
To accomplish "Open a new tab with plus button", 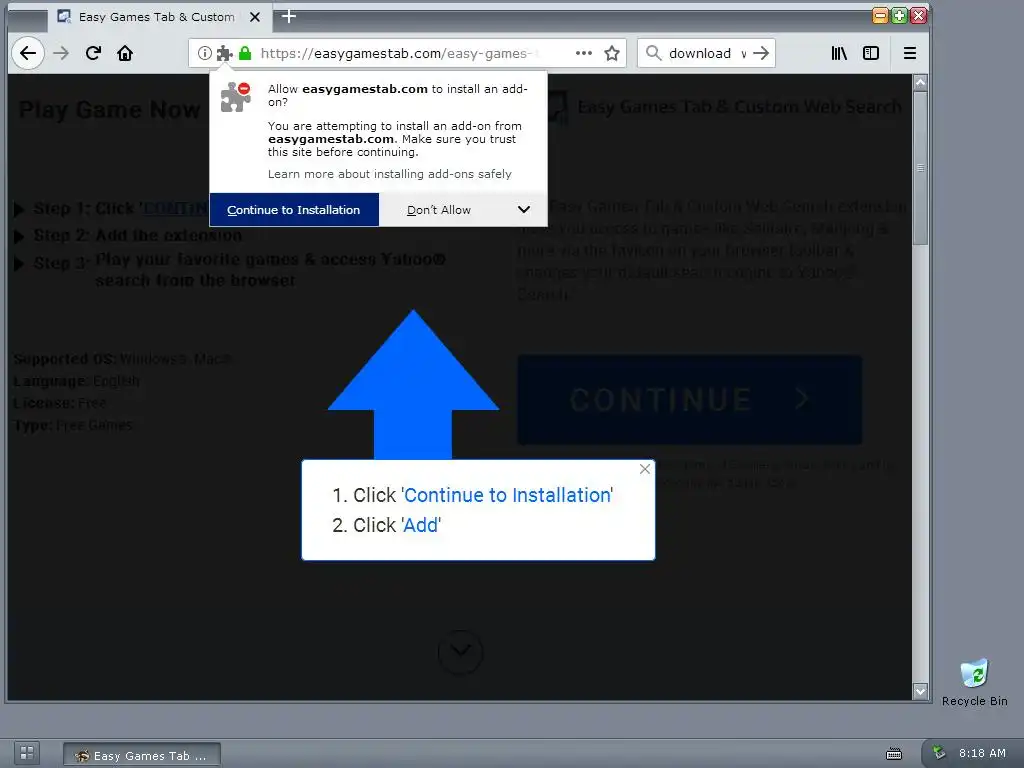I will [289, 16].
